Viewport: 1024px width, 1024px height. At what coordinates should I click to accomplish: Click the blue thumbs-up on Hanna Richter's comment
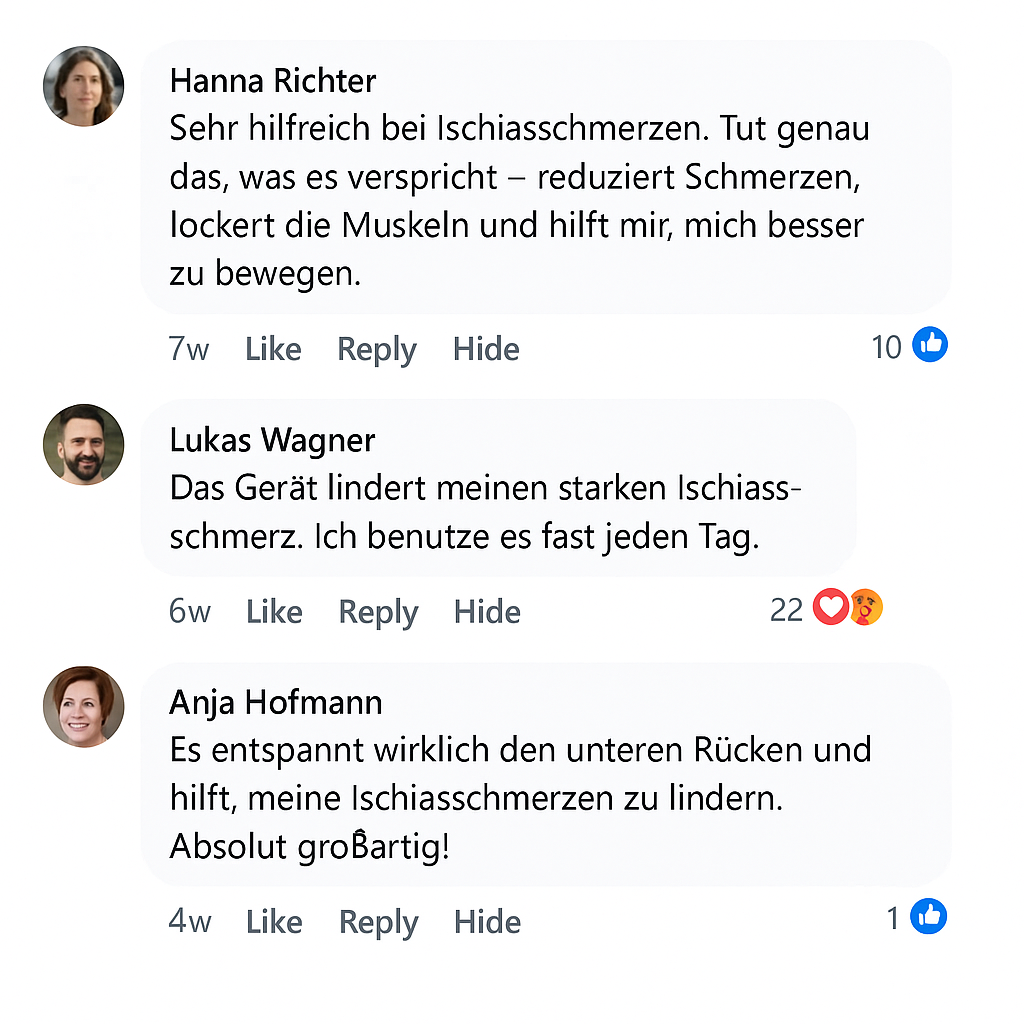click(x=930, y=346)
